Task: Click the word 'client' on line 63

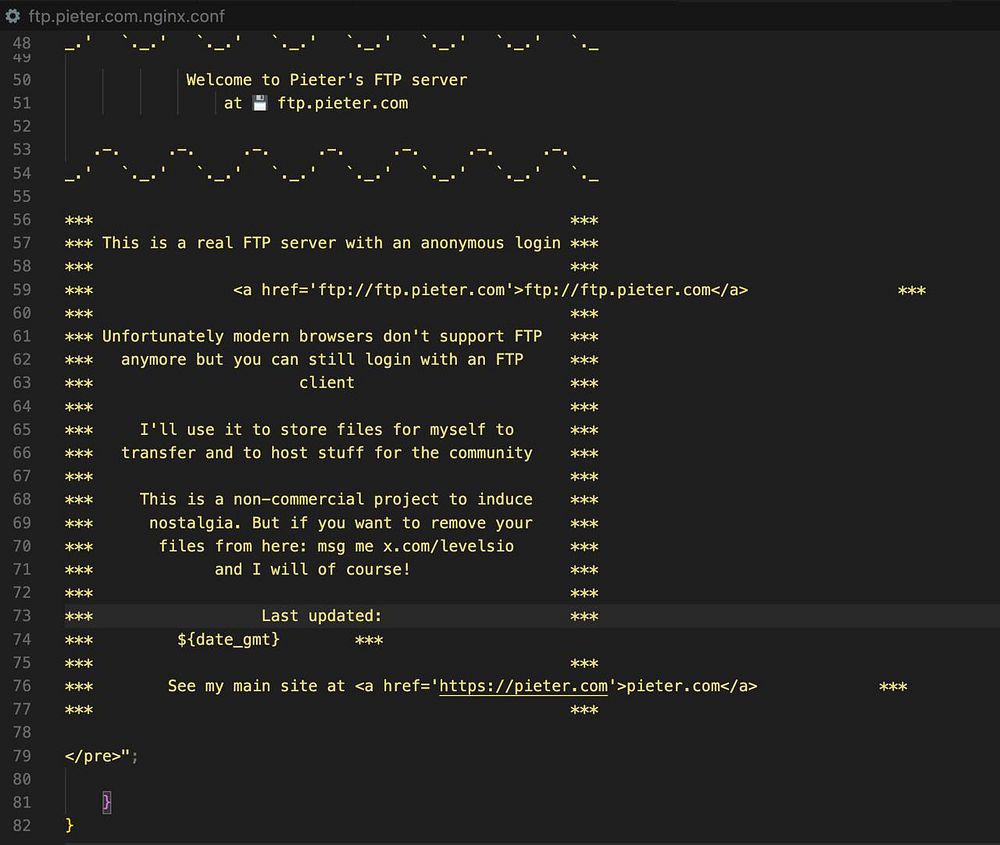Action: [327, 383]
